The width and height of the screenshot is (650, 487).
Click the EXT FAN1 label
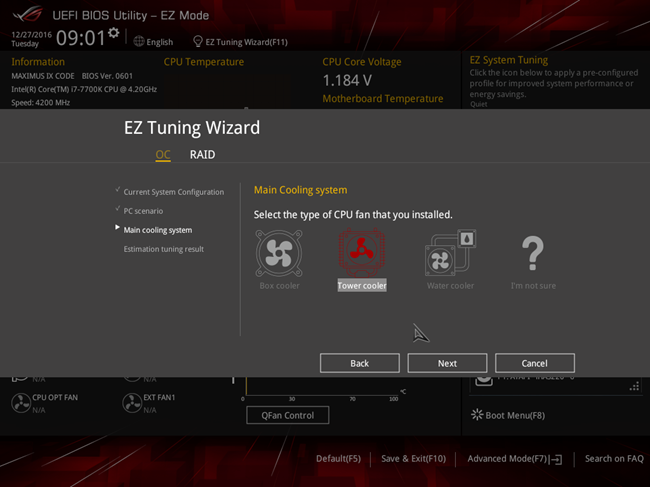[x=159, y=397]
